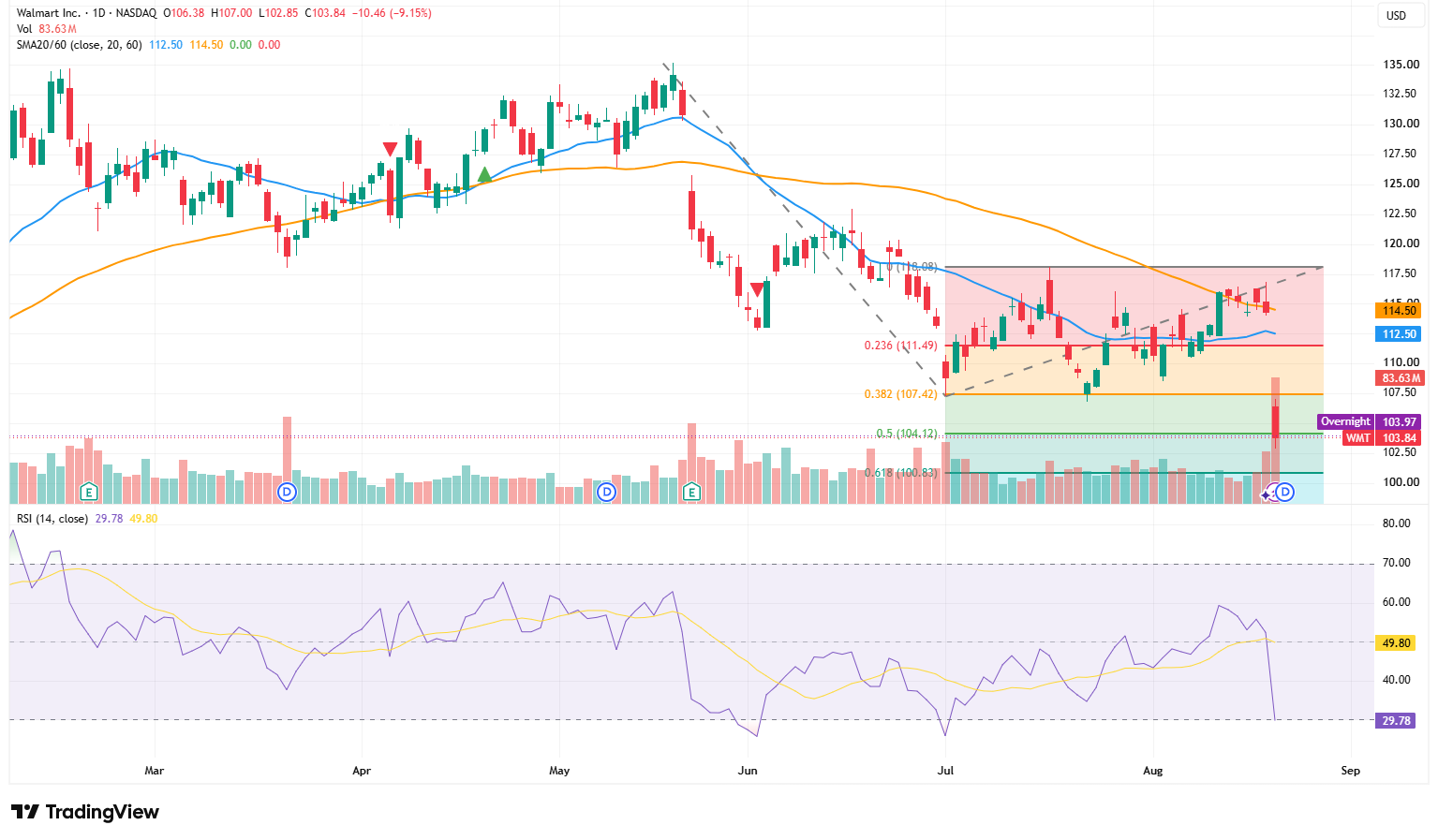Click the green up-arrow signal in mid April

tap(484, 174)
